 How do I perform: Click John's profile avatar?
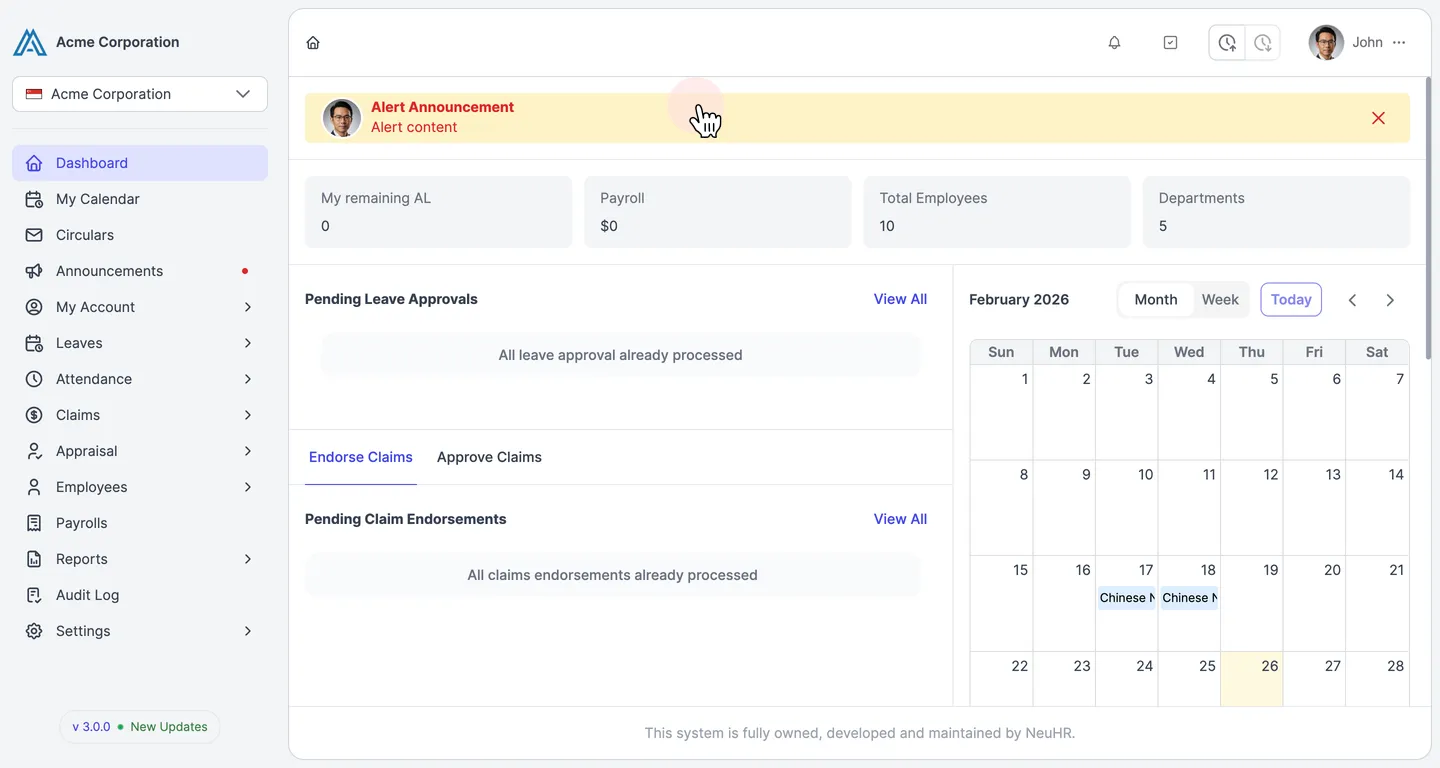1326,43
